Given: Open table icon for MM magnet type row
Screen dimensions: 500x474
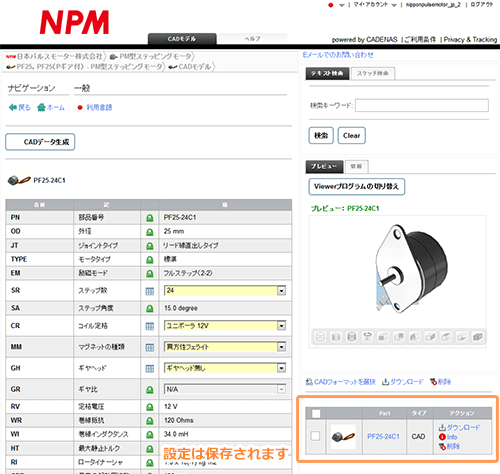Looking at the screenshot, I should coord(150,348).
